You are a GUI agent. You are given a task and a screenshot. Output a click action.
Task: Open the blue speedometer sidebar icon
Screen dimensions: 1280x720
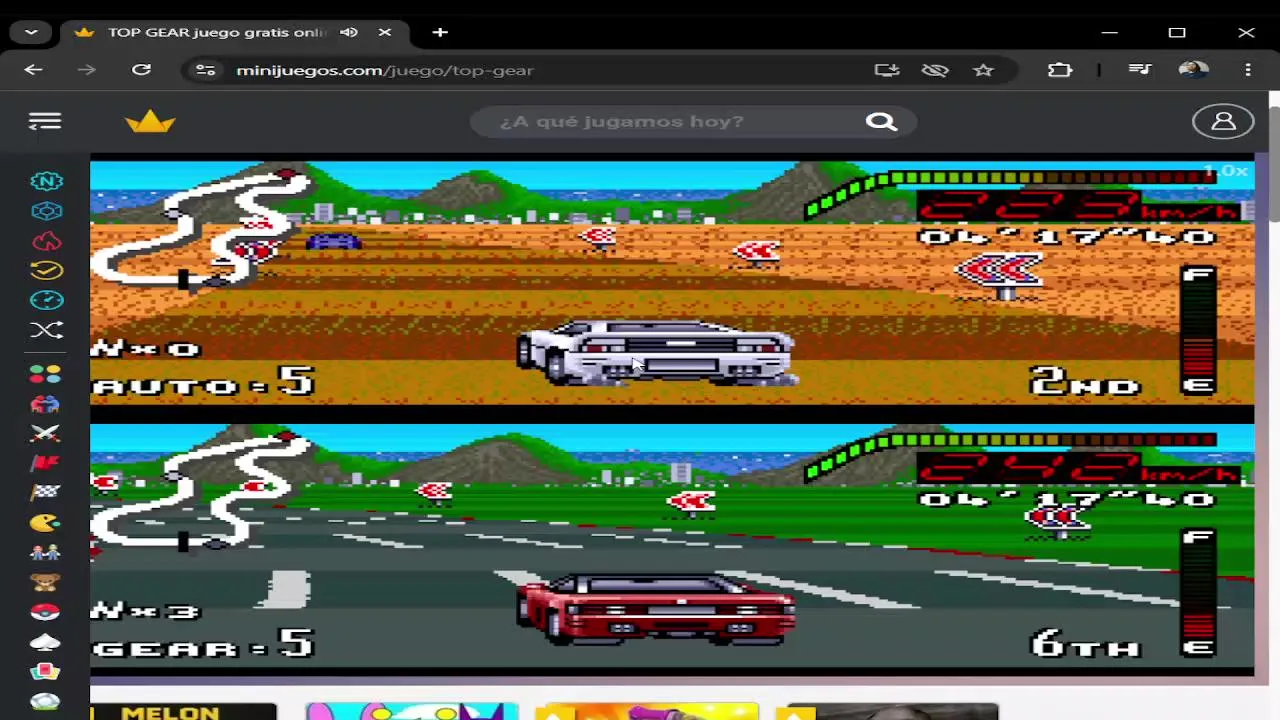(x=46, y=300)
